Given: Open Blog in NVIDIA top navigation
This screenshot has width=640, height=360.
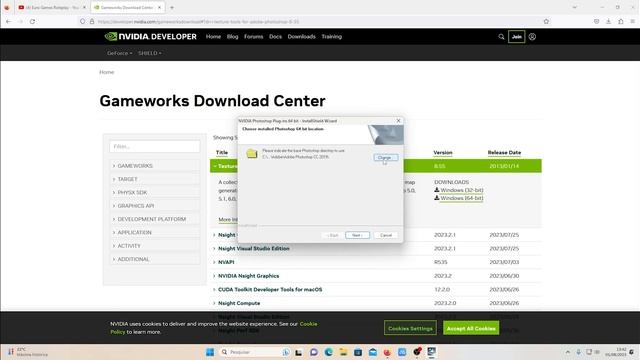Looking at the screenshot, I should [x=232, y=37].
